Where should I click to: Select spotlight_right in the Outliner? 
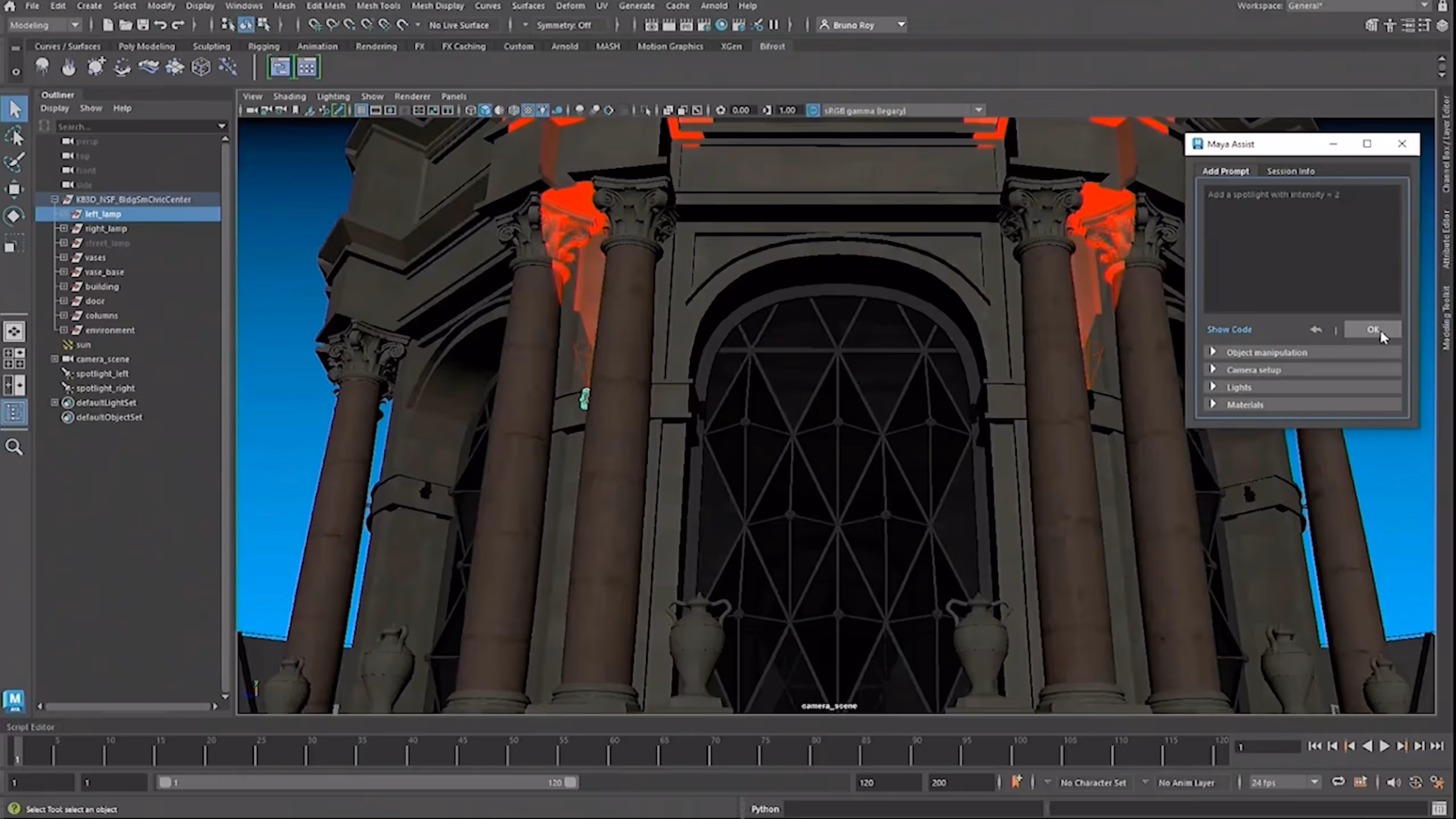coord(106,388)
